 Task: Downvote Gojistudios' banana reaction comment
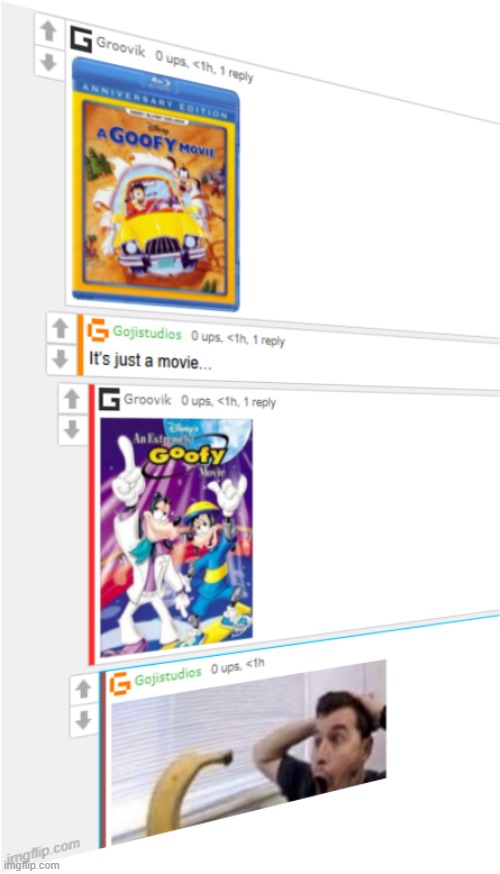[84, 720]
